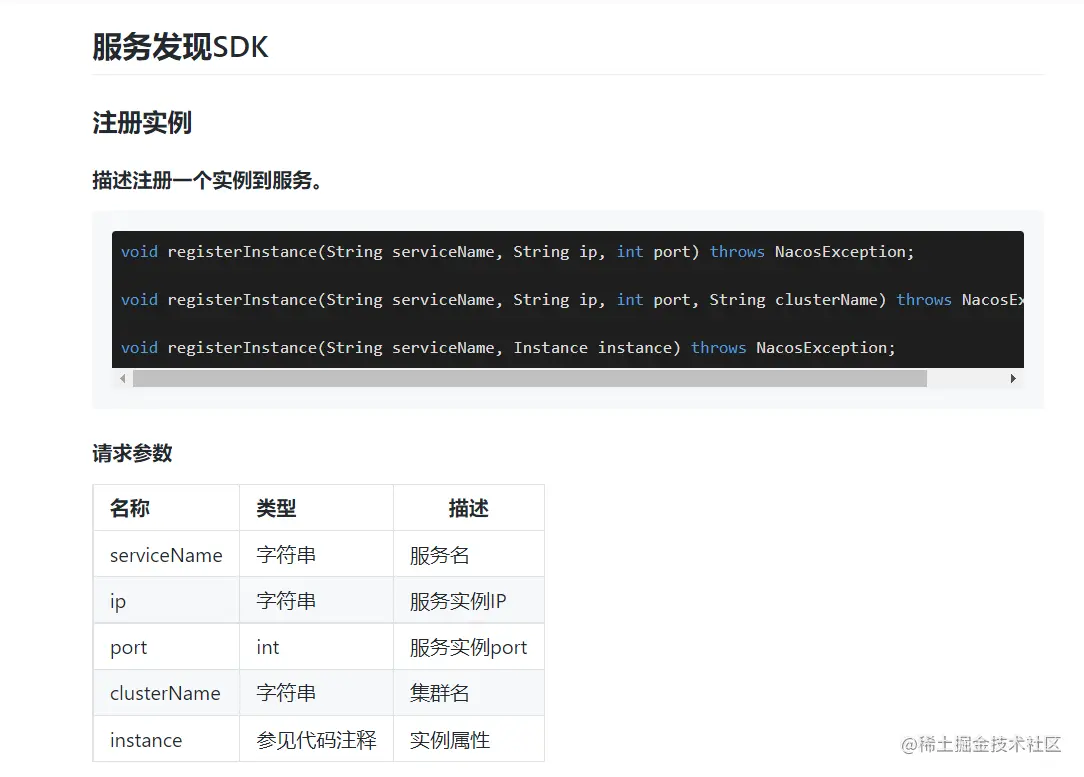
Task: Click the 请求参数 heading
Action: coord(132,453)
